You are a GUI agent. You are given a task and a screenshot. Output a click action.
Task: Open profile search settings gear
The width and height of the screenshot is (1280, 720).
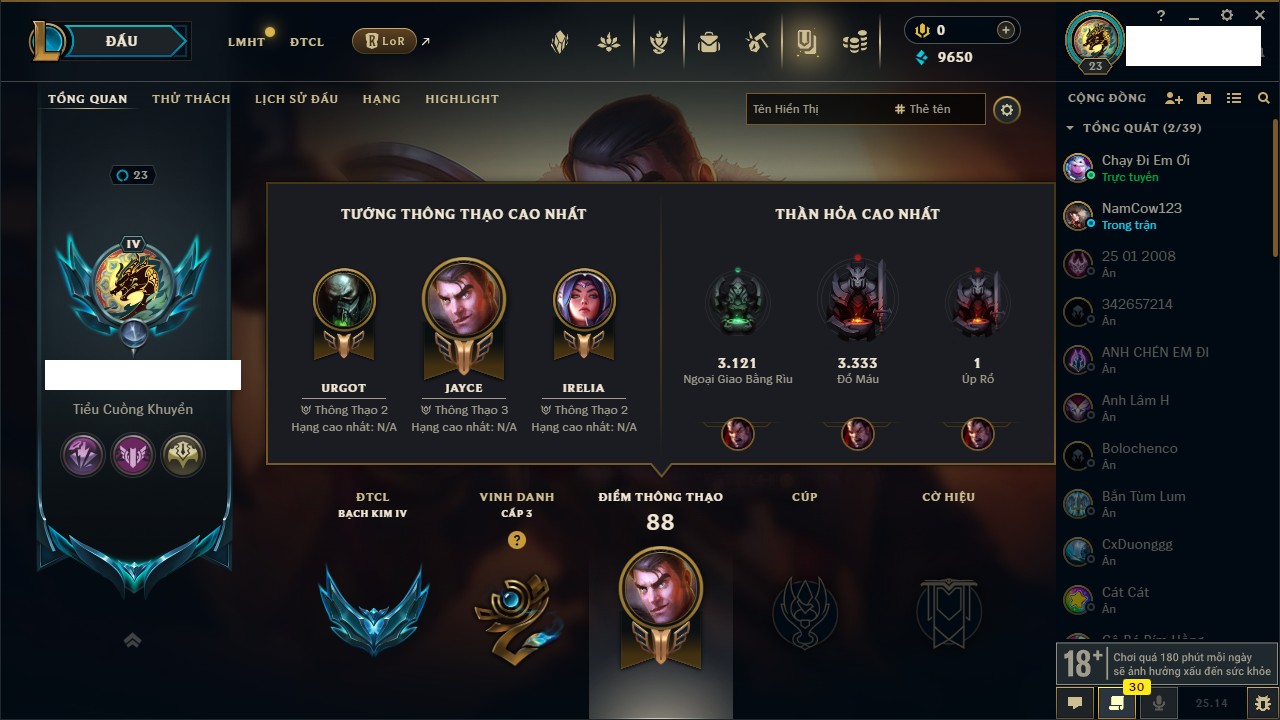1007,109
